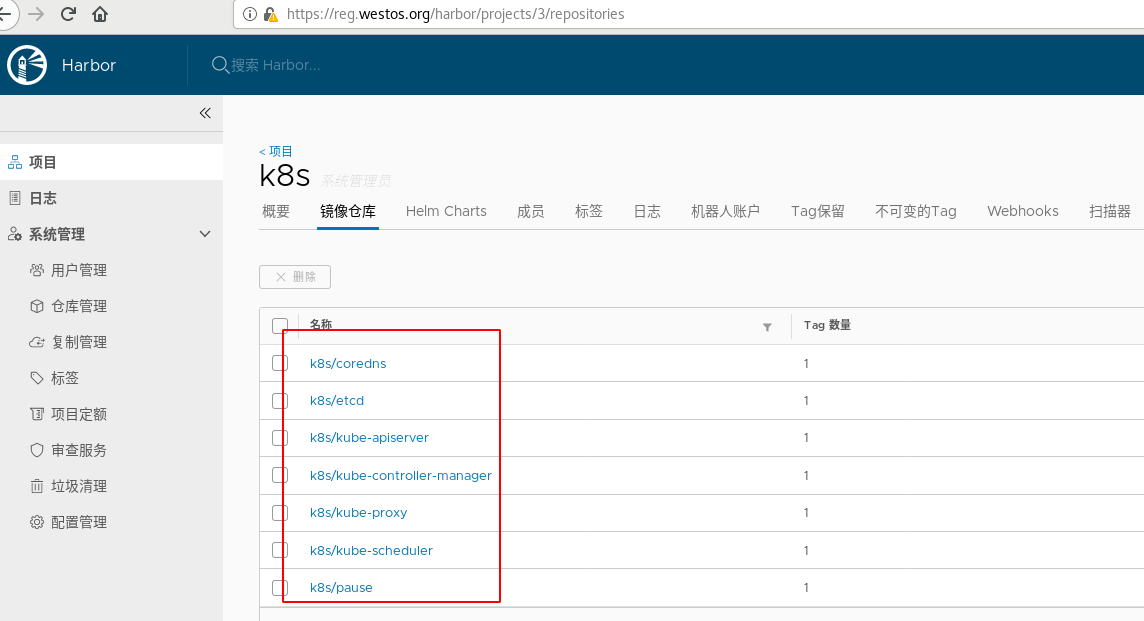
Task: Click the Harbor lighthouse logo
Action: 27,65
